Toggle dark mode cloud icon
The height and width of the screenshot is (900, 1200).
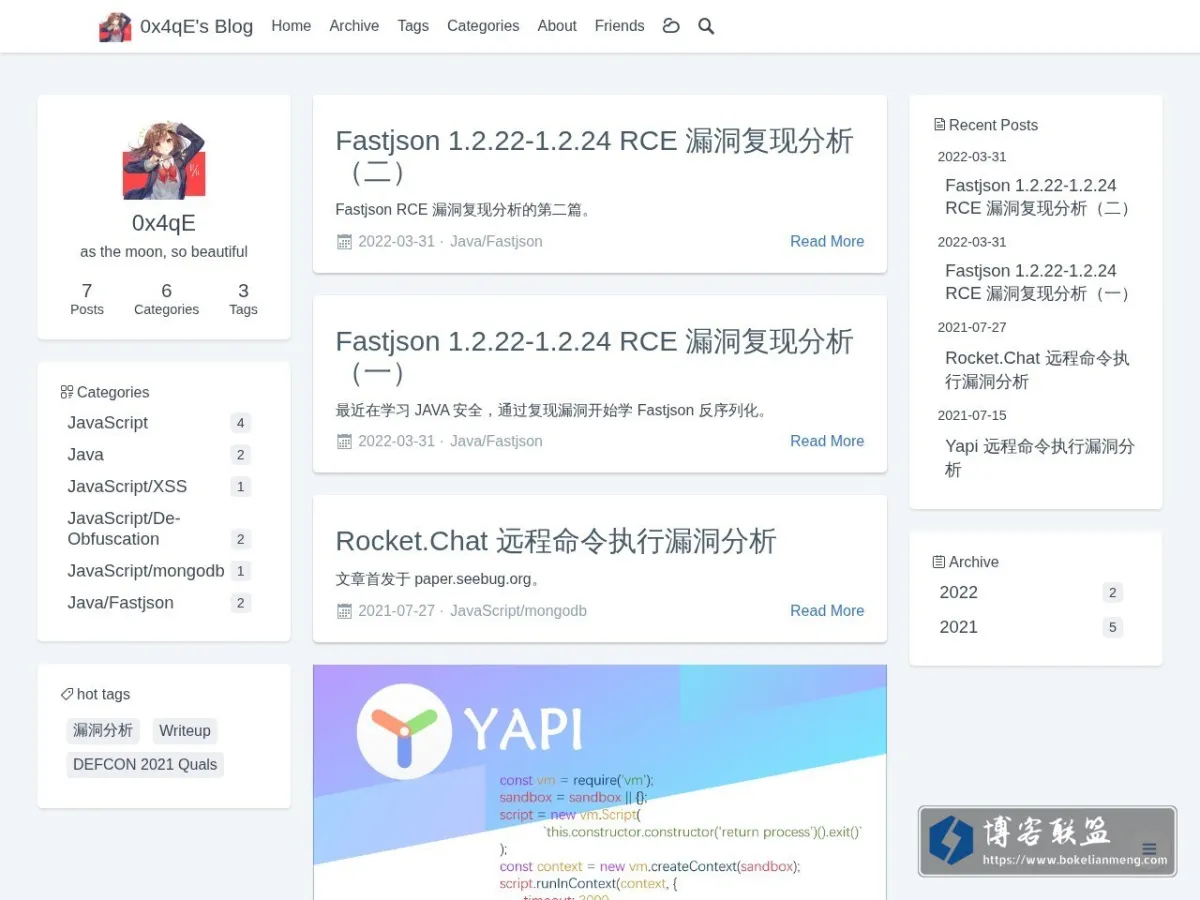point(671,26)
